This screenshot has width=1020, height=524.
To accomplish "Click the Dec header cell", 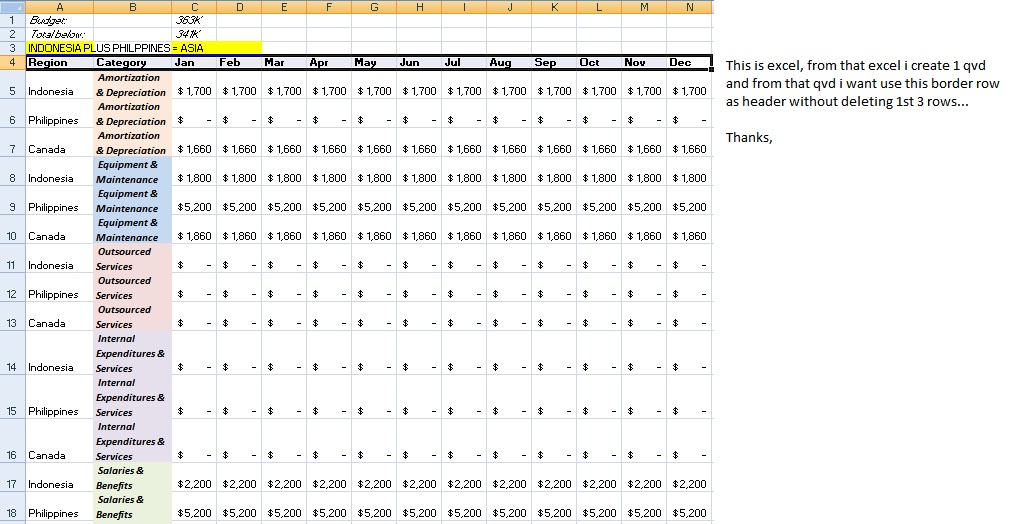I will pos(689,62).
